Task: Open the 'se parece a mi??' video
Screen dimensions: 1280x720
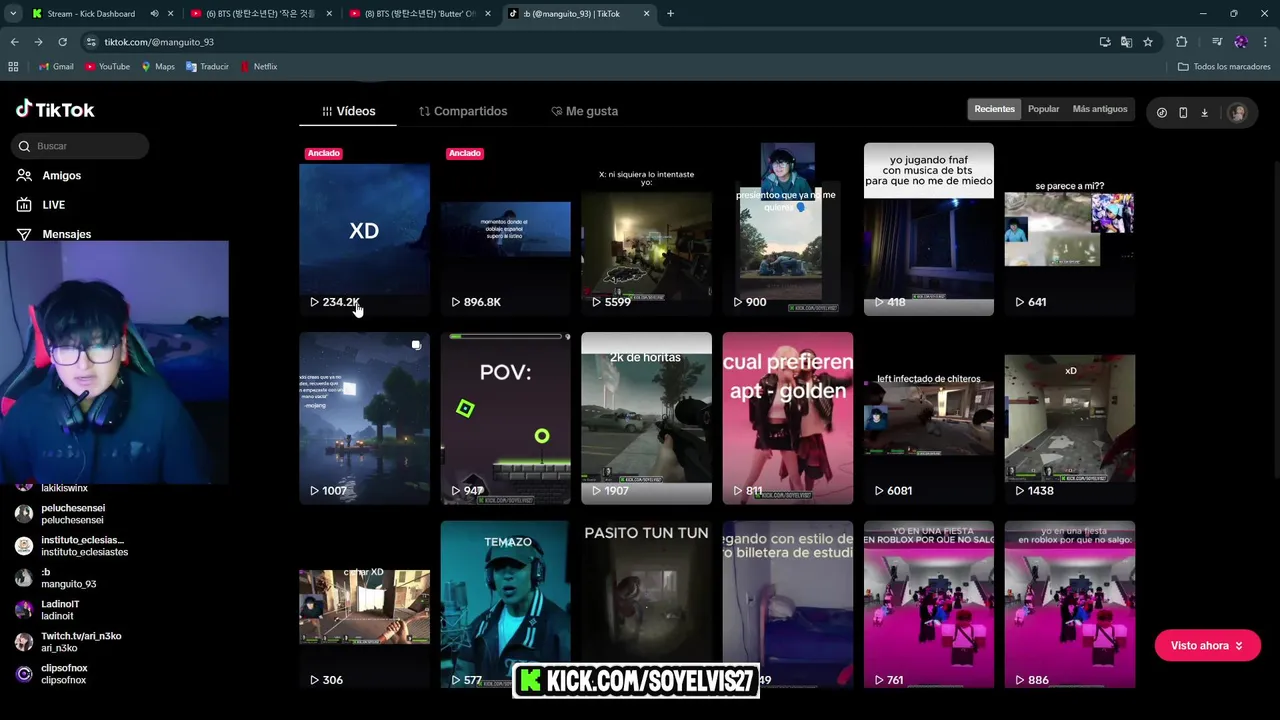Action: 1069,229
